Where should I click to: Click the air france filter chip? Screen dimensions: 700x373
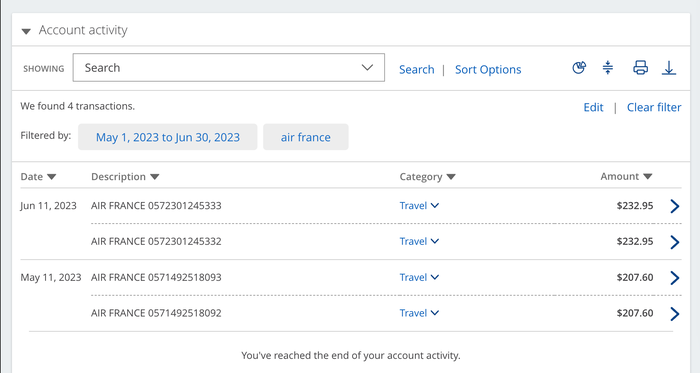pyautogui.click(x=306, y=137)
